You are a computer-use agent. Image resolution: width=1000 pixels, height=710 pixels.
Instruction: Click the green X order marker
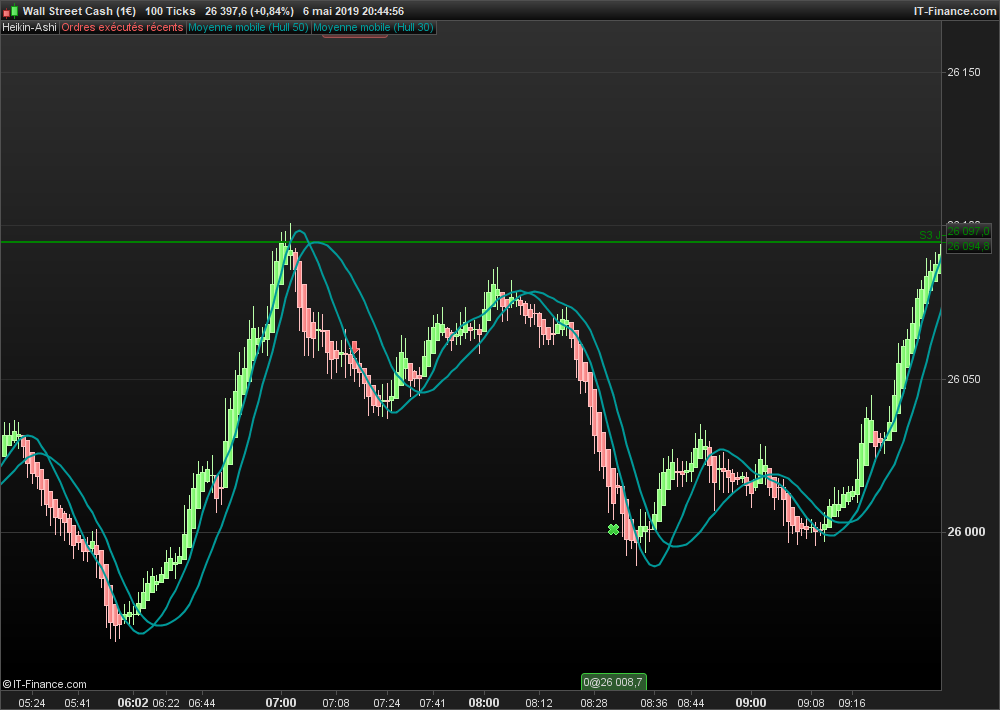point(614,529)
